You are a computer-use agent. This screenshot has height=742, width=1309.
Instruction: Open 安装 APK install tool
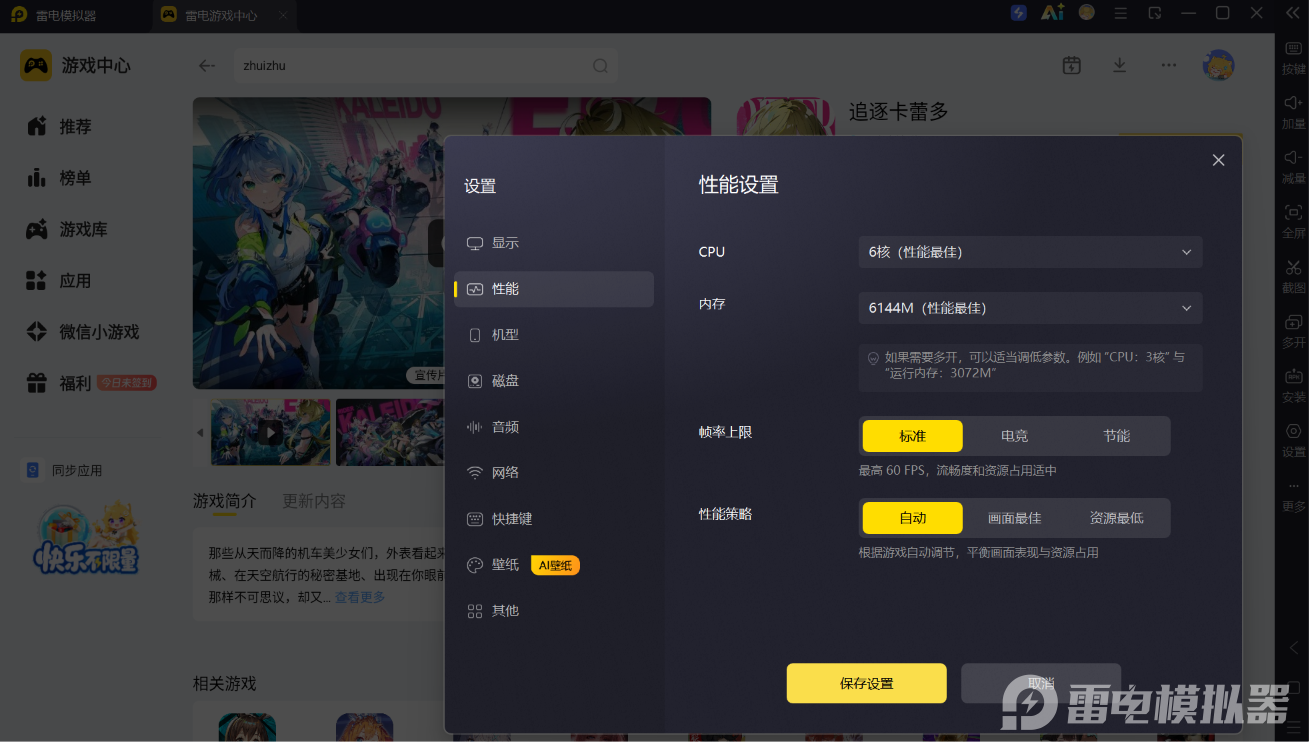pyautogui.click(x=1294, y=386)
